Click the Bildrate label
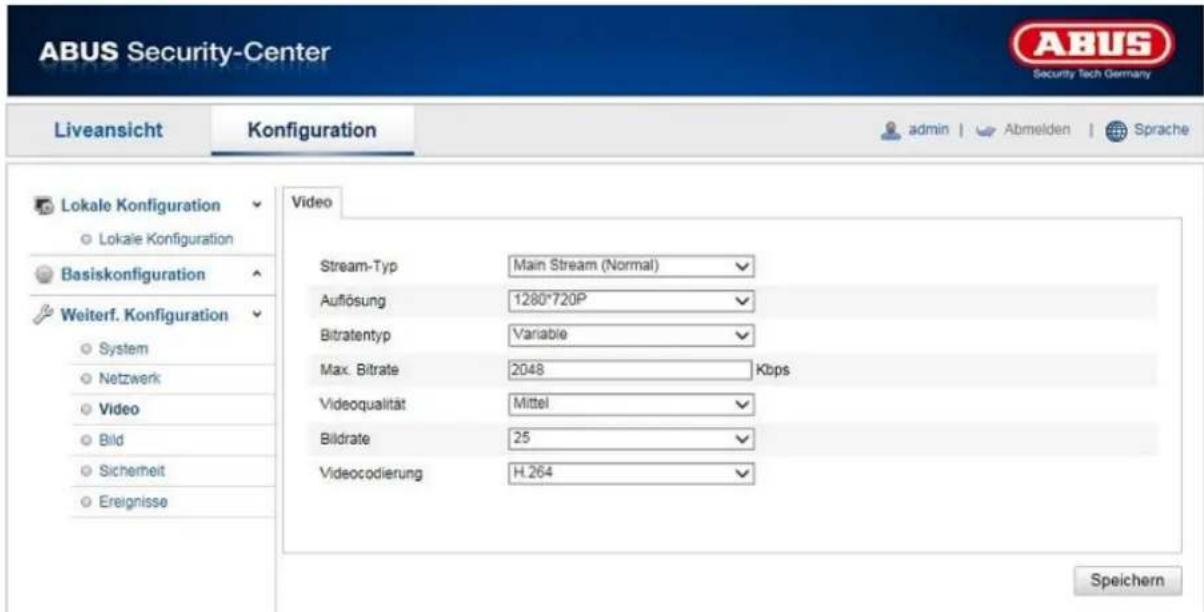This screenshot has height=612, width=1204. pos(343,438)
